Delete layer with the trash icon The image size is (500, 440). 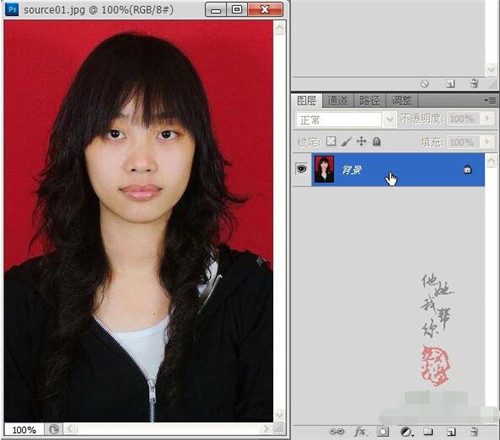(x=474, y=432)
